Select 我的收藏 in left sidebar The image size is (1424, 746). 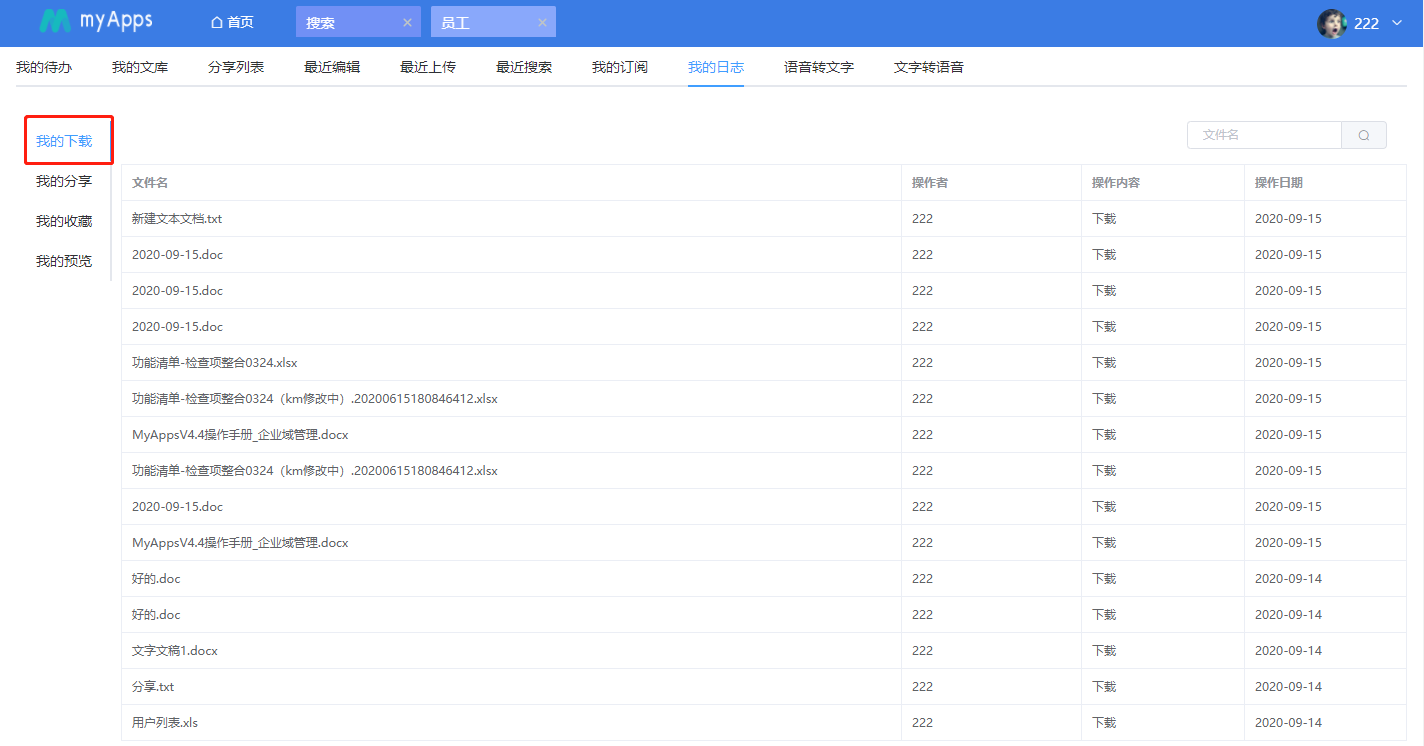coord(64,221)
